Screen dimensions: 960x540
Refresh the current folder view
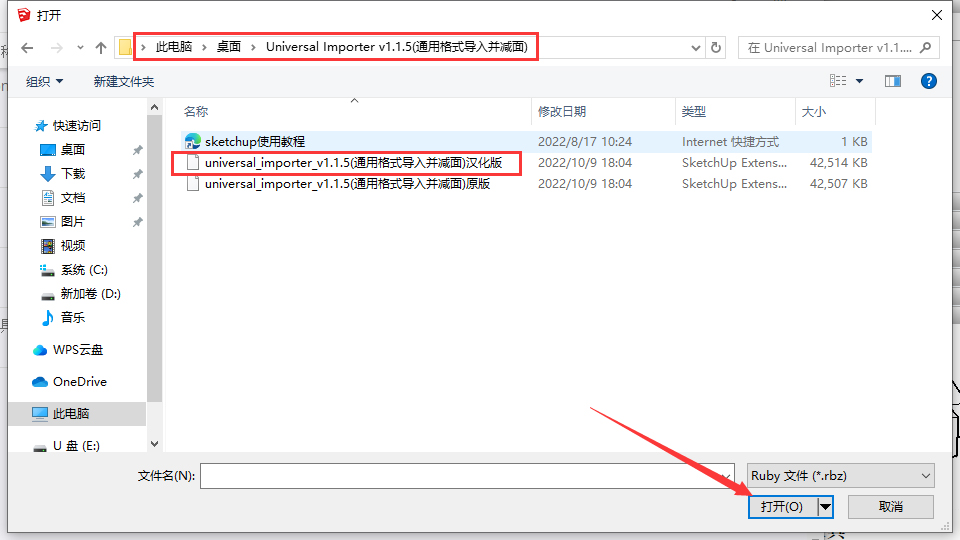click(716, 48)
